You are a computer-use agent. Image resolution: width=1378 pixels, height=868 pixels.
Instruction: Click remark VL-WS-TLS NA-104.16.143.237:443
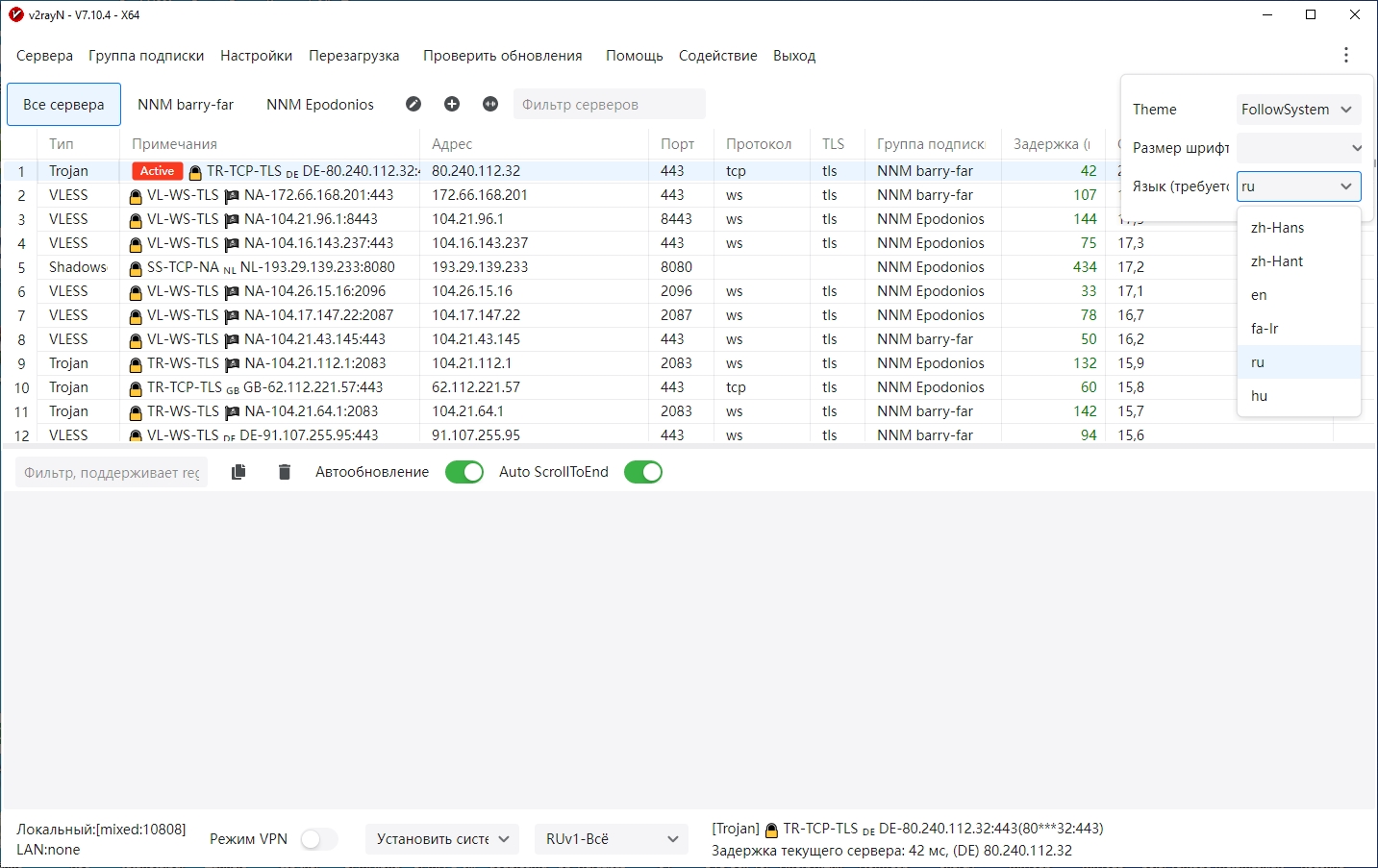[x=270, y=243]
